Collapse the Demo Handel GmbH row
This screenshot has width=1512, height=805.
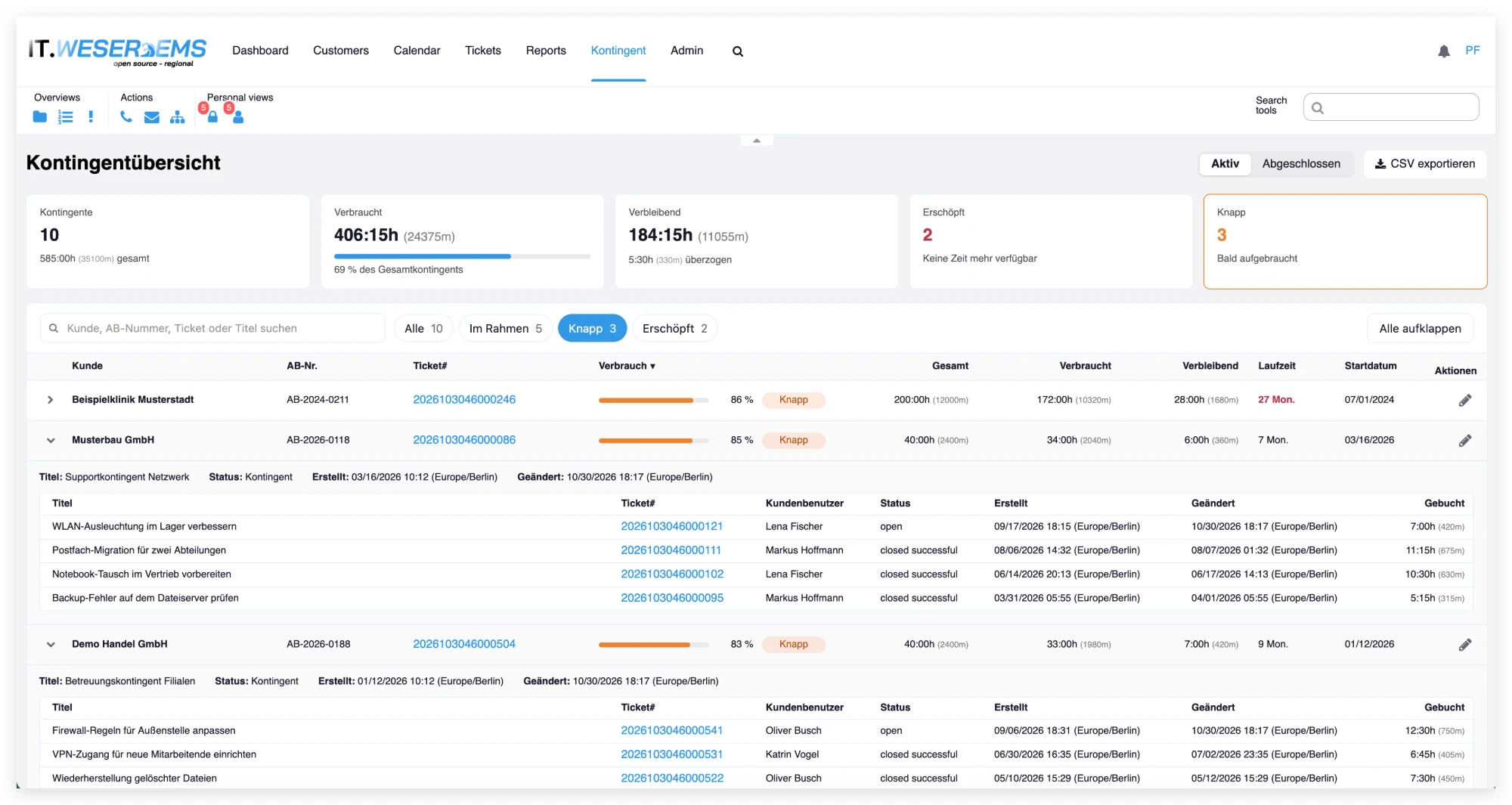[51, 644]
